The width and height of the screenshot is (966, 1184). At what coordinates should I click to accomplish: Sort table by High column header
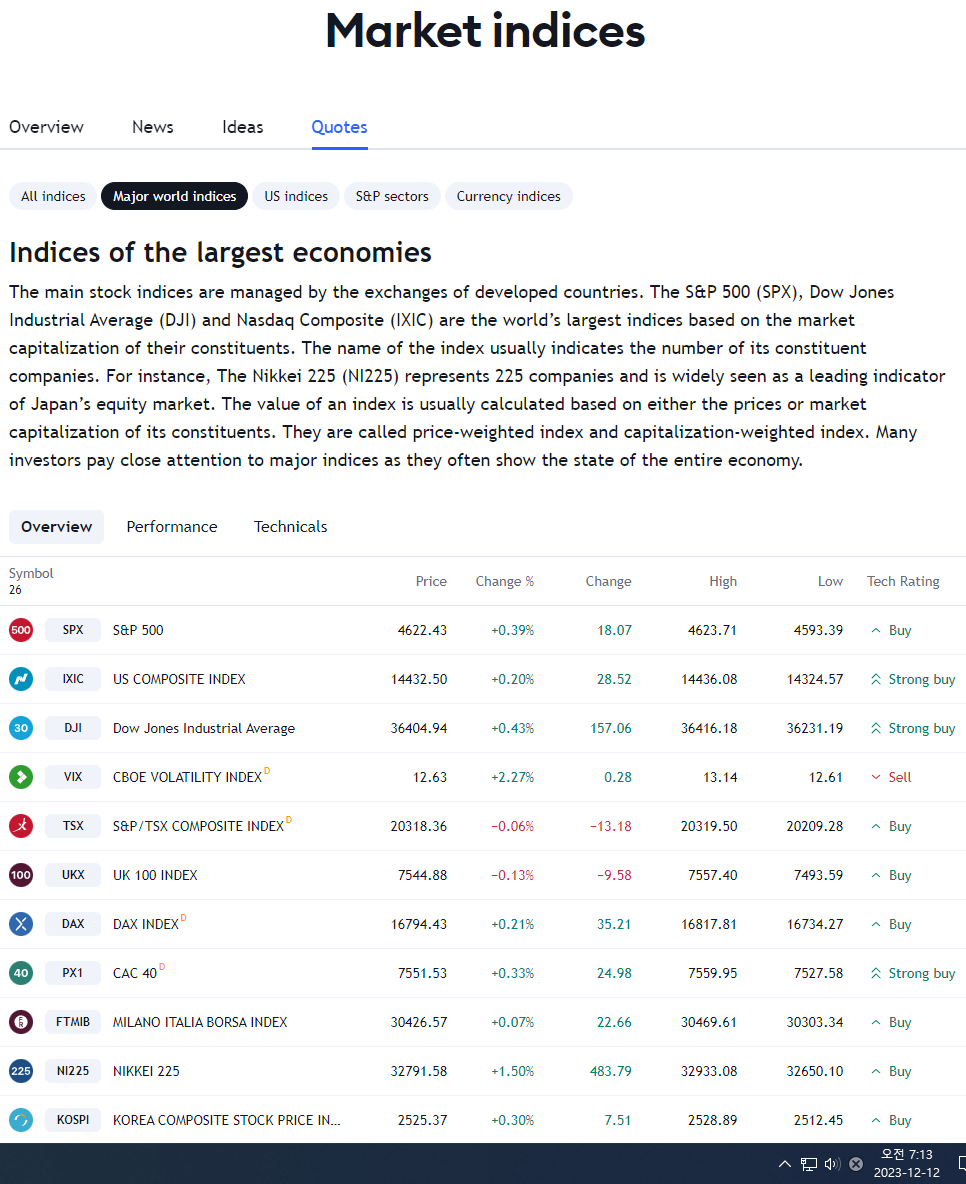coord(723,581)
